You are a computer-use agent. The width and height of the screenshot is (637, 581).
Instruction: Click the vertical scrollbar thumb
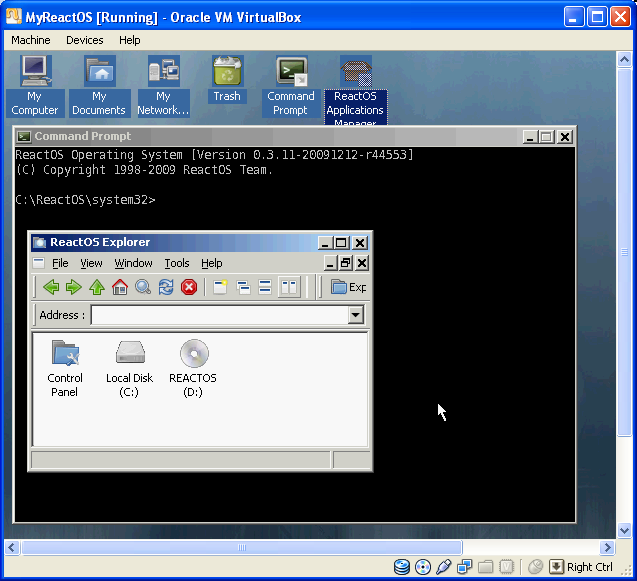624,253
